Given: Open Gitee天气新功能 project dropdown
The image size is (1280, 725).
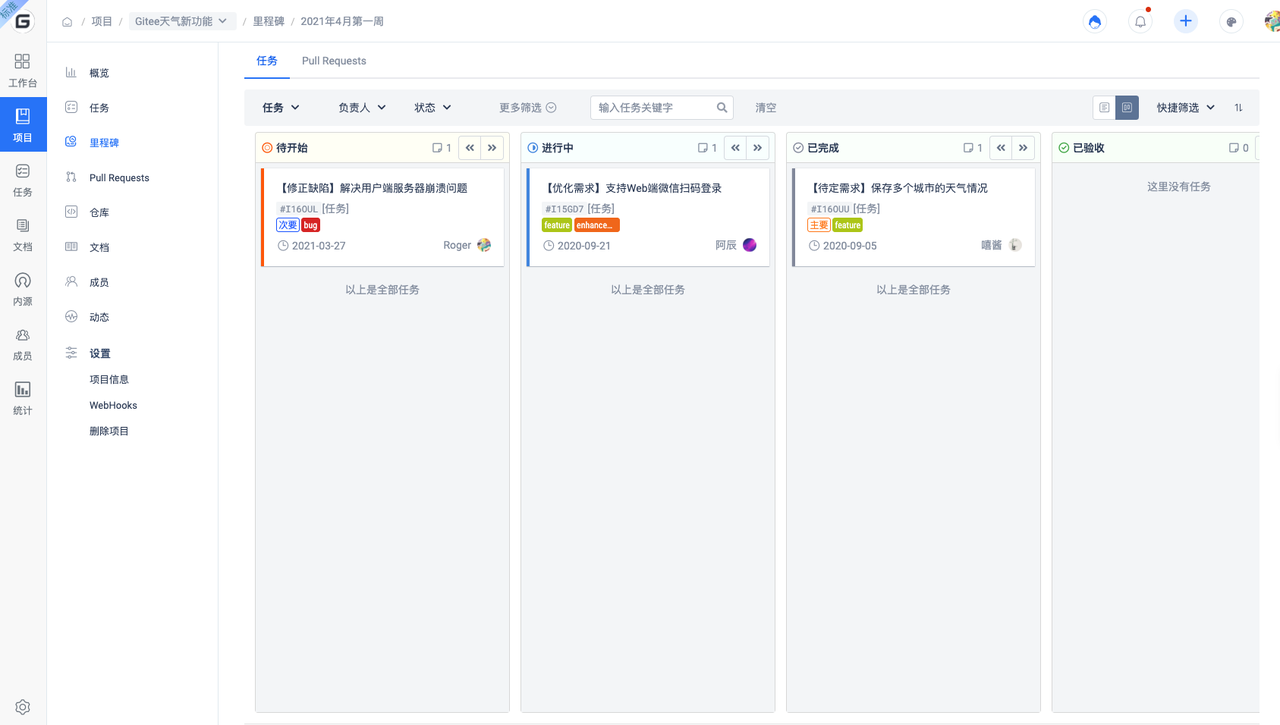Looking at the screenshot, I should pos(182,21).
